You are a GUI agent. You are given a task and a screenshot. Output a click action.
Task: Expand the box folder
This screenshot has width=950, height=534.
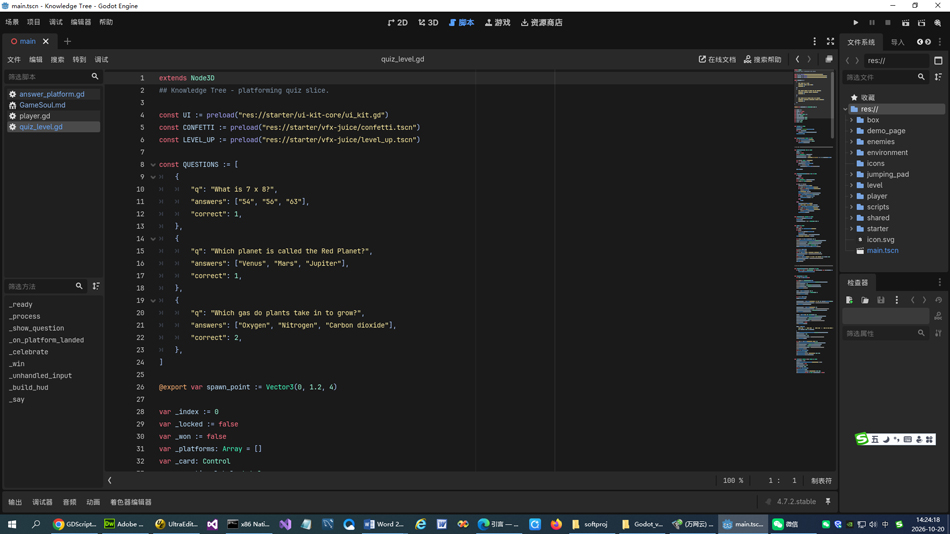[x=851, y=120]
